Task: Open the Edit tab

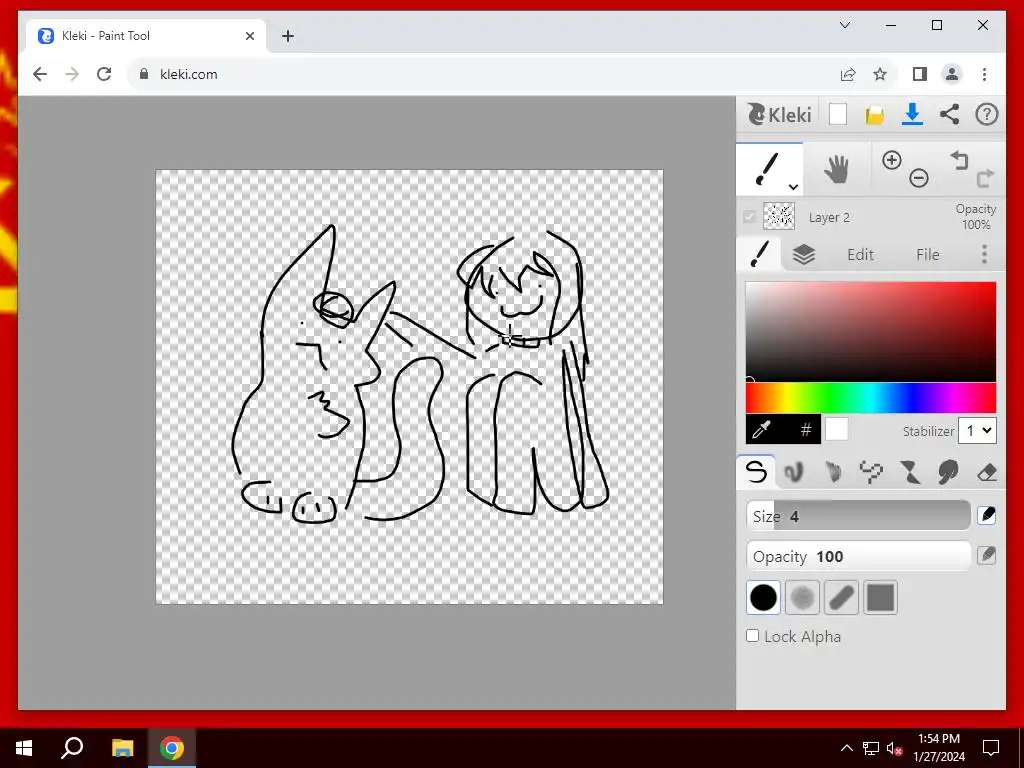Action: [x=860, y=255]
